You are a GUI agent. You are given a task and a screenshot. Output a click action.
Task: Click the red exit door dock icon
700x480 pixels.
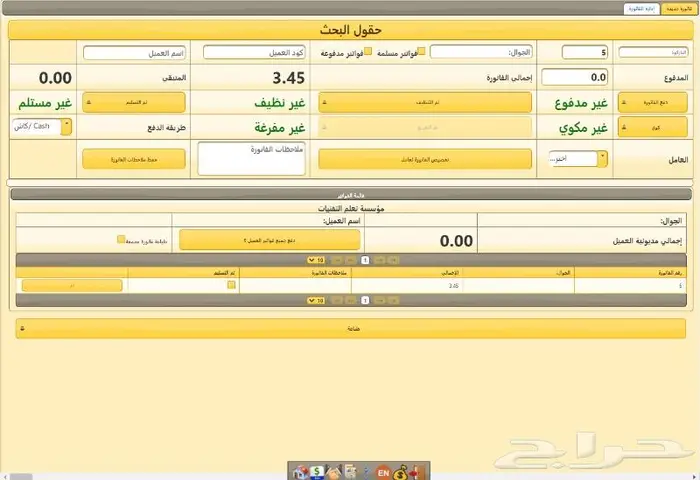[x=415, y=472]
